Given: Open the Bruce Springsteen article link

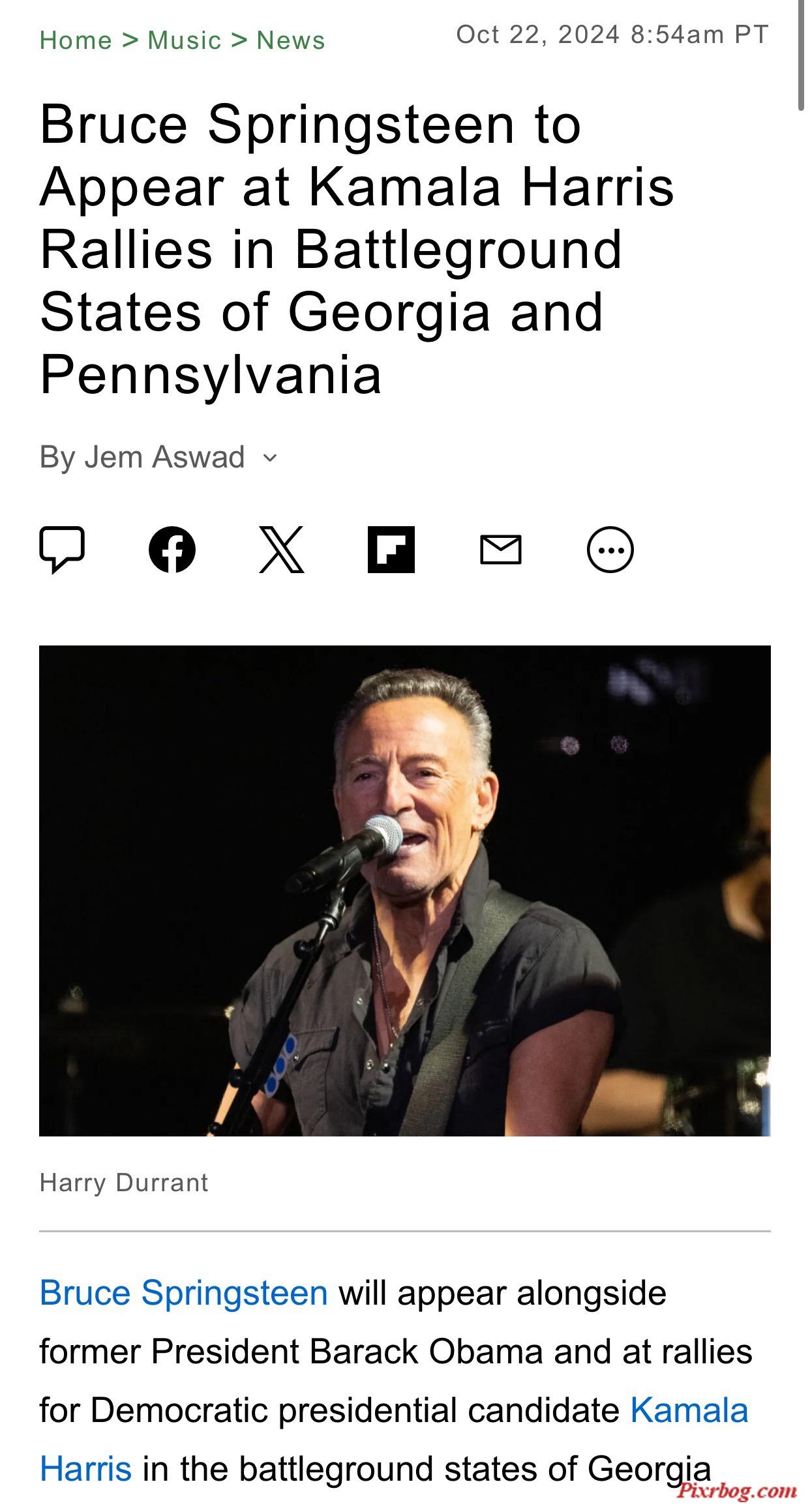Looking at the screenshot, I should click(183, 1293).
